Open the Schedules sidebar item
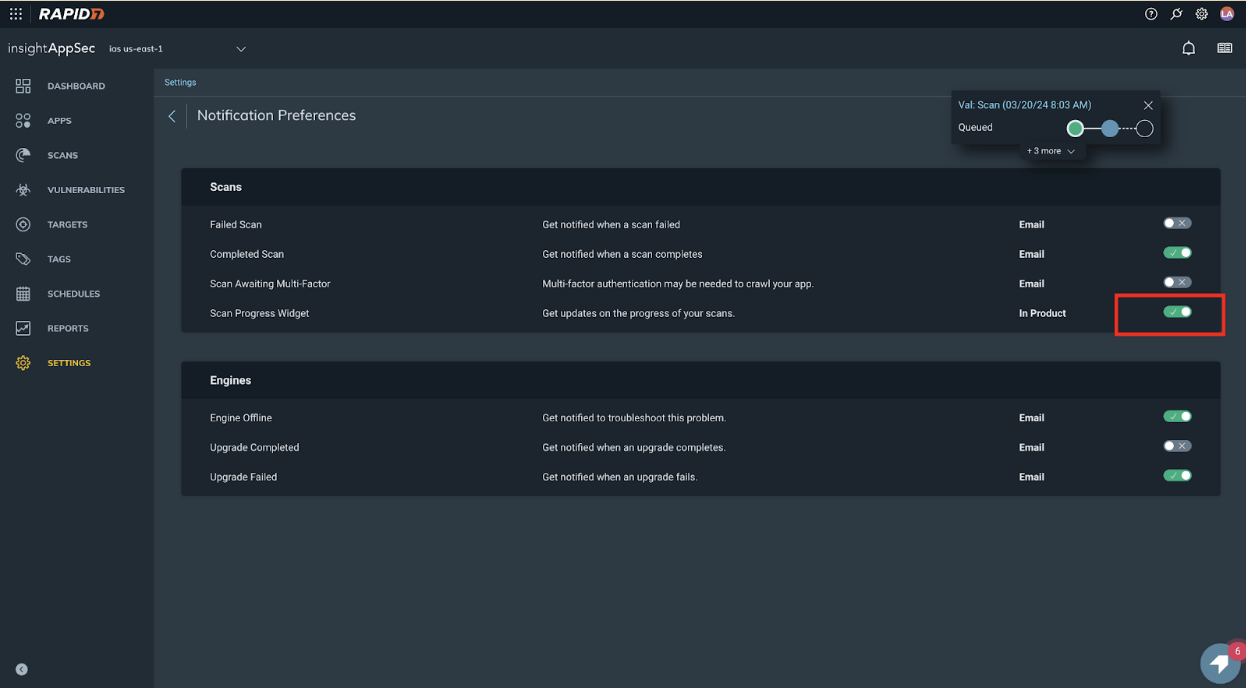This screenshot has height=688, width=1246. tap(73, 294)
